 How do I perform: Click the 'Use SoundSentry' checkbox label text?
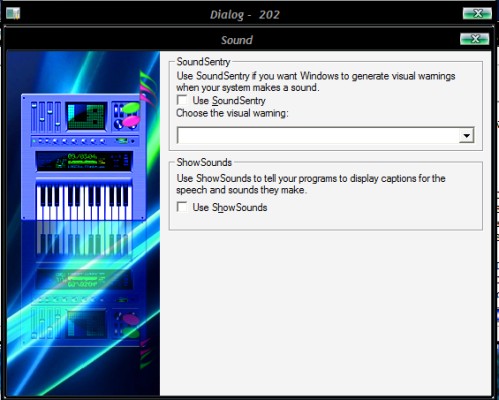pos(229,101)
